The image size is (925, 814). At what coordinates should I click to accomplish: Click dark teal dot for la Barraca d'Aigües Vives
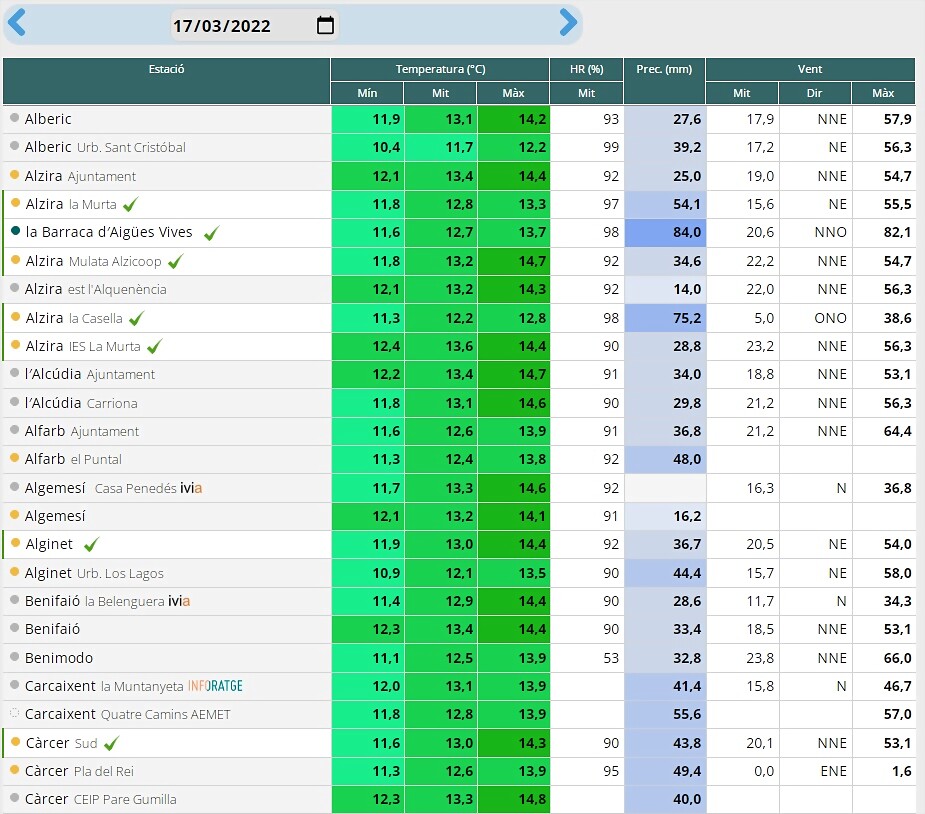point(15,231)
